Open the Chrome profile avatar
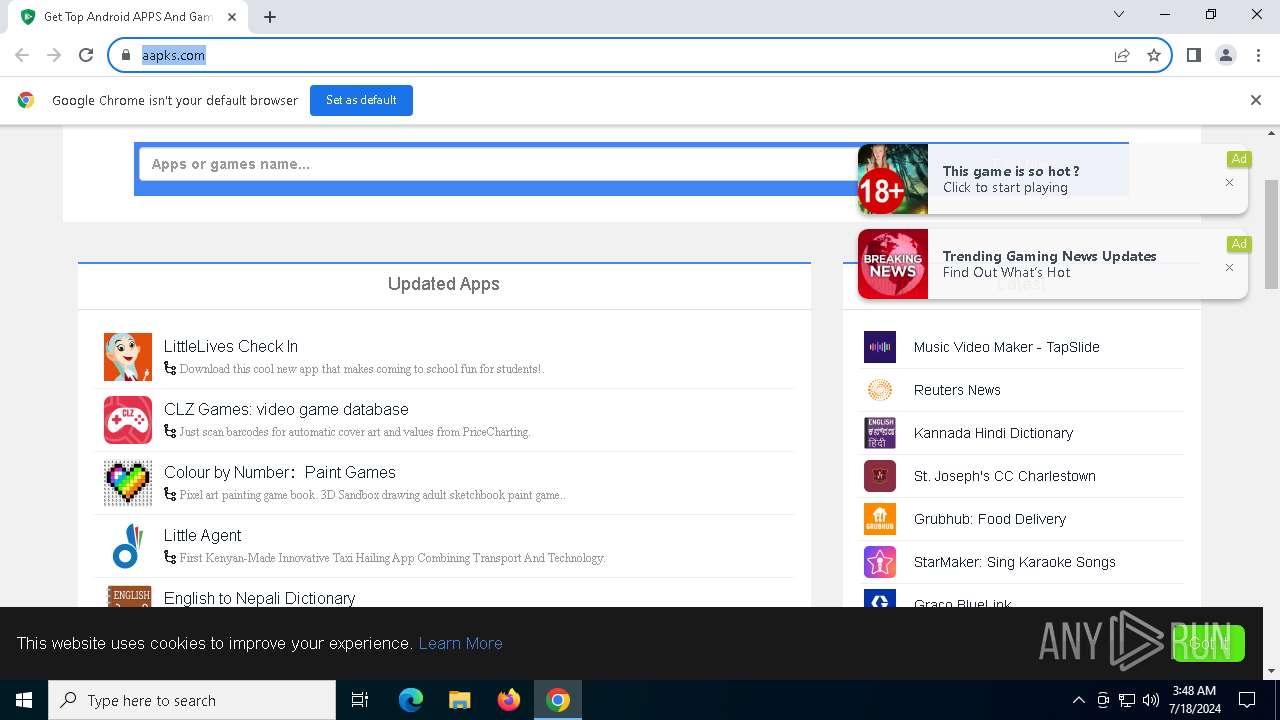Viewport: 1280px width, 720px height. tap(1226, 55)
